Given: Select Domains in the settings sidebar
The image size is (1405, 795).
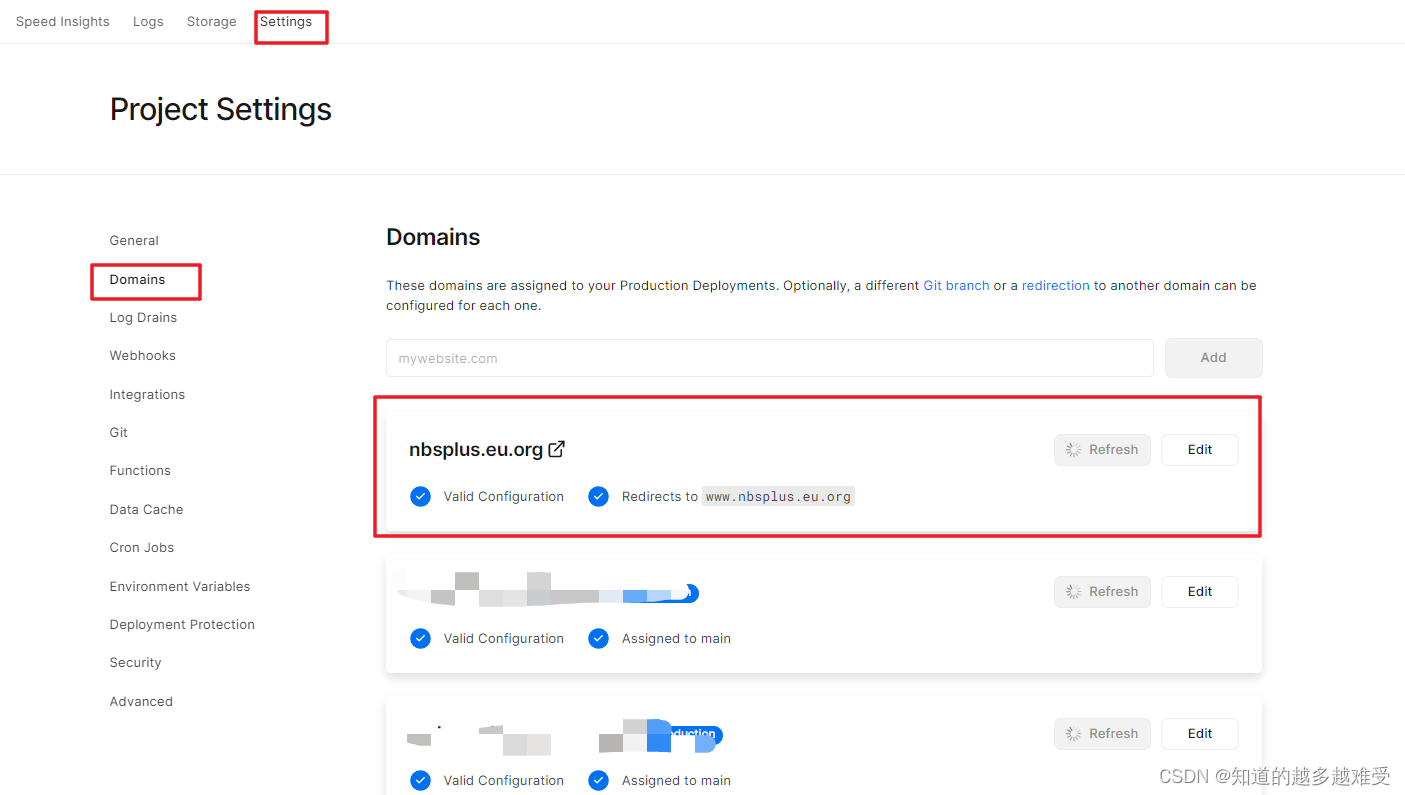Looking at the screenshot, I should pyautogui.click(x=137, y=279).
